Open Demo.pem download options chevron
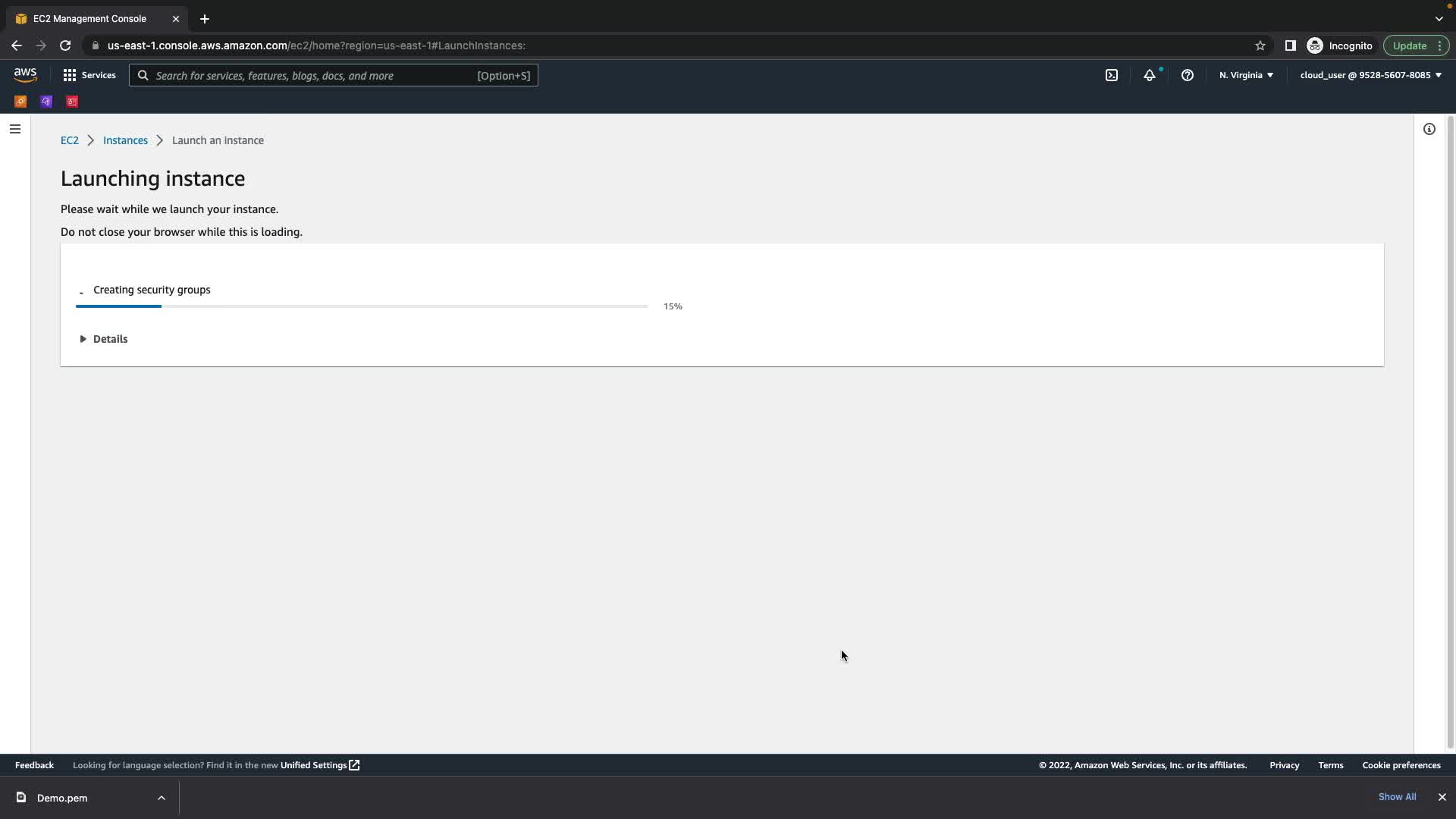 161,798
